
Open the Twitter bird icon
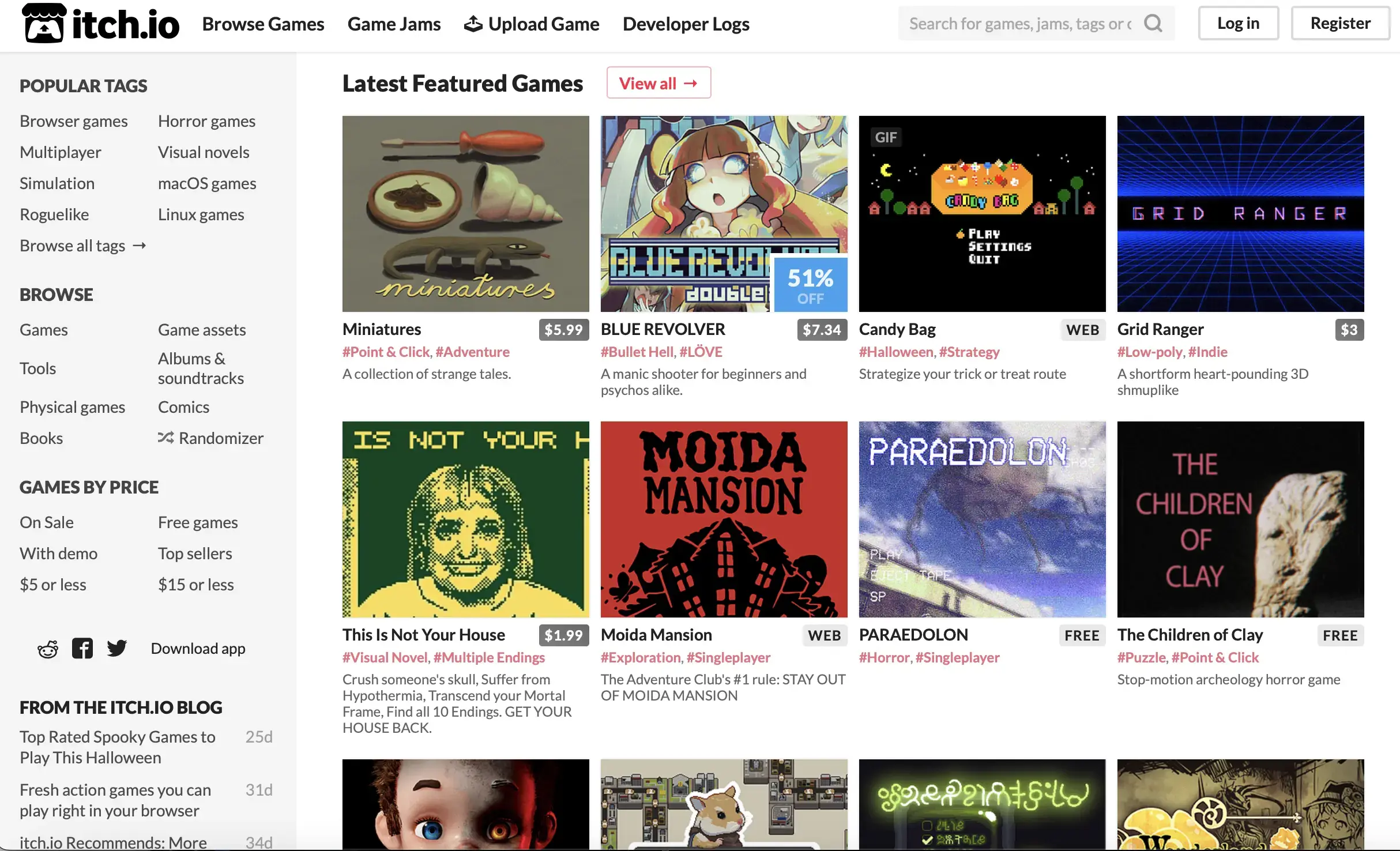(x=117, y=649)
